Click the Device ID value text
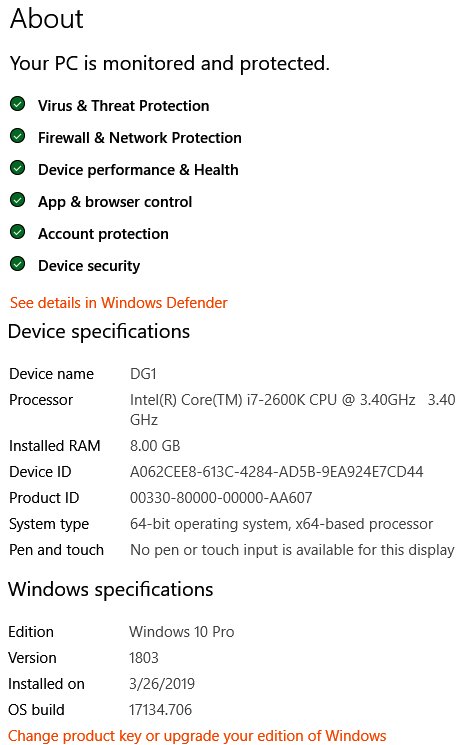This screenshot has height=745, width=458. [277, 472]
